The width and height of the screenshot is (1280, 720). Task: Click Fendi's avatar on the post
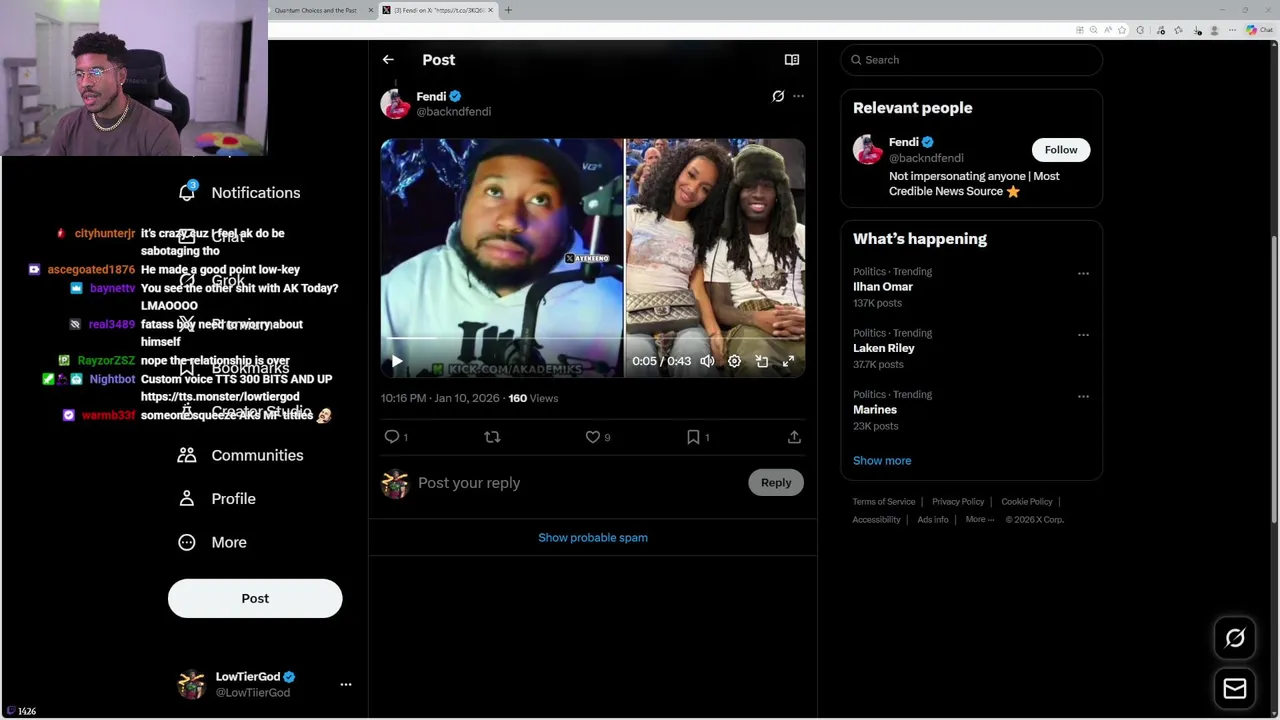(395, 104)
